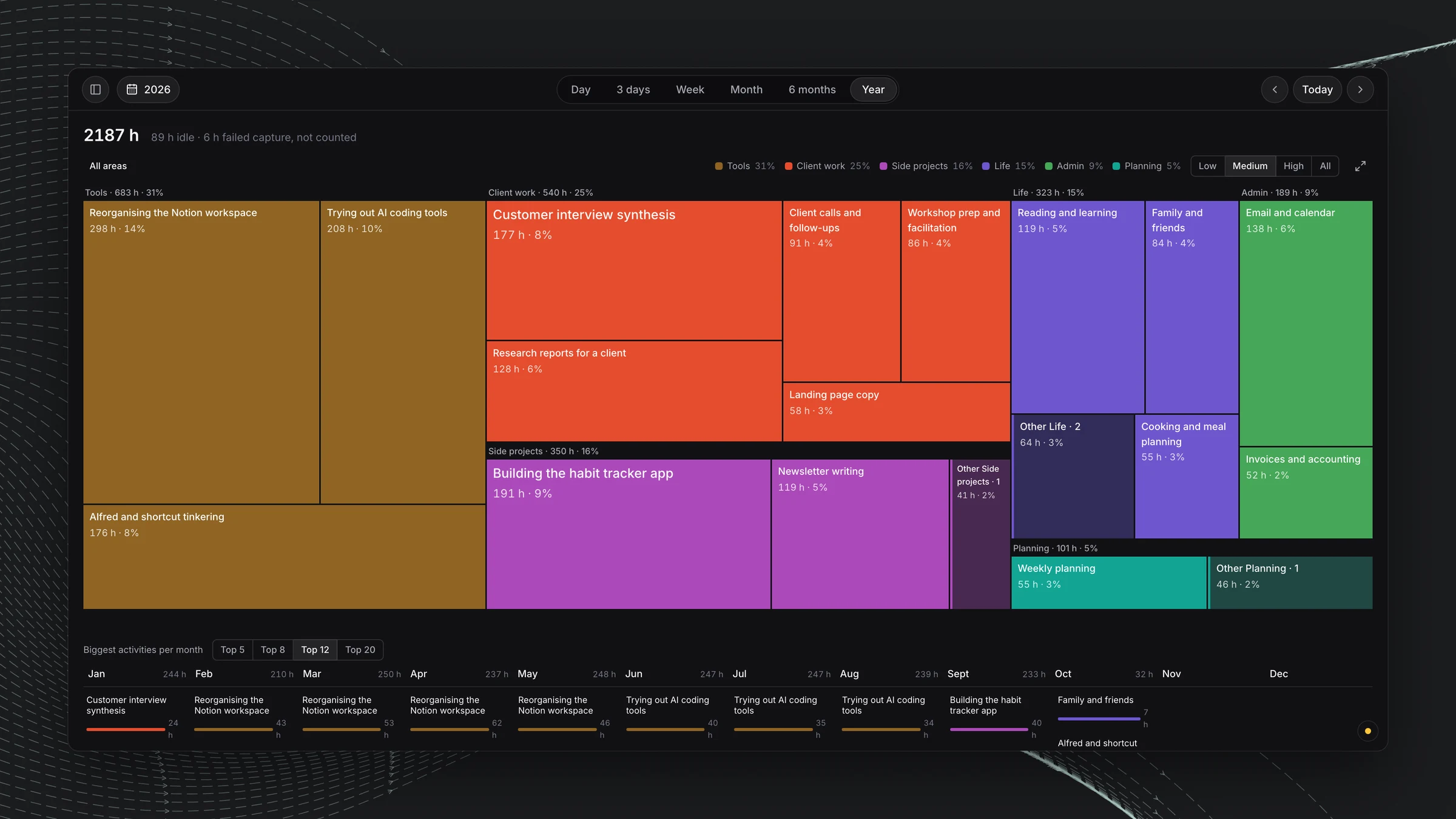This screenshot has width=1456, height=819.
Task: Select the Landing page copy tile
Action: [897, 412]
